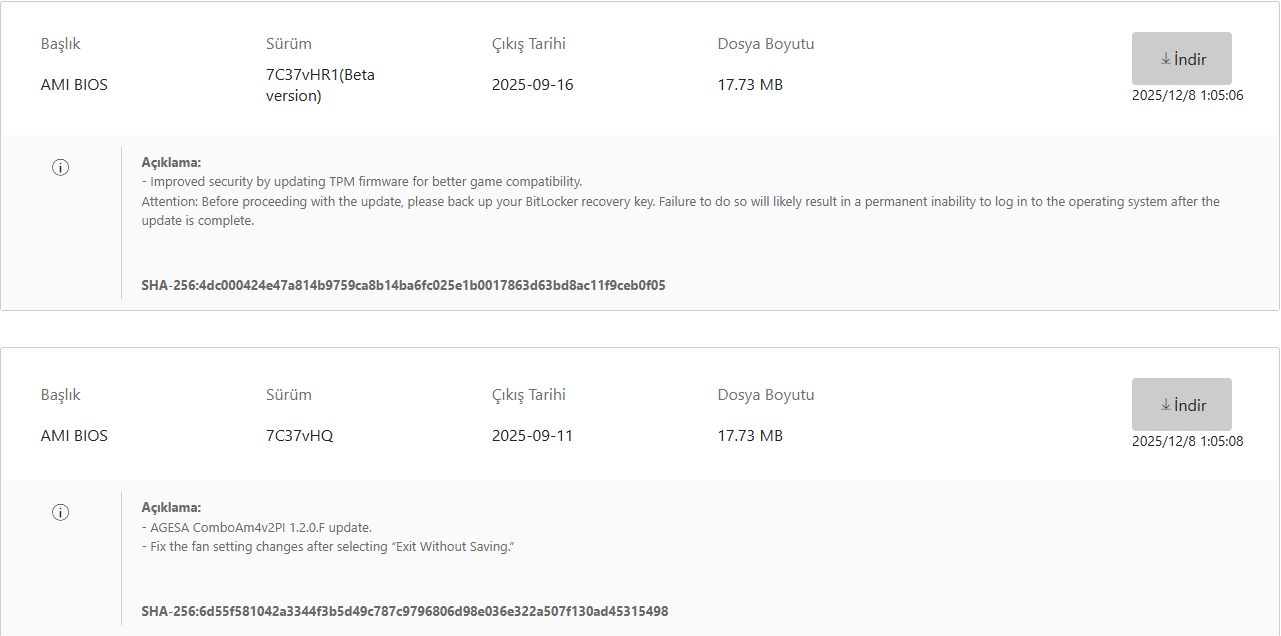The height and width of the screenshot is (636, 1281).
Task: Click the AGESA ComboAm4v2PI 1.2.0.F update line
Action: [x=257, y=527]
